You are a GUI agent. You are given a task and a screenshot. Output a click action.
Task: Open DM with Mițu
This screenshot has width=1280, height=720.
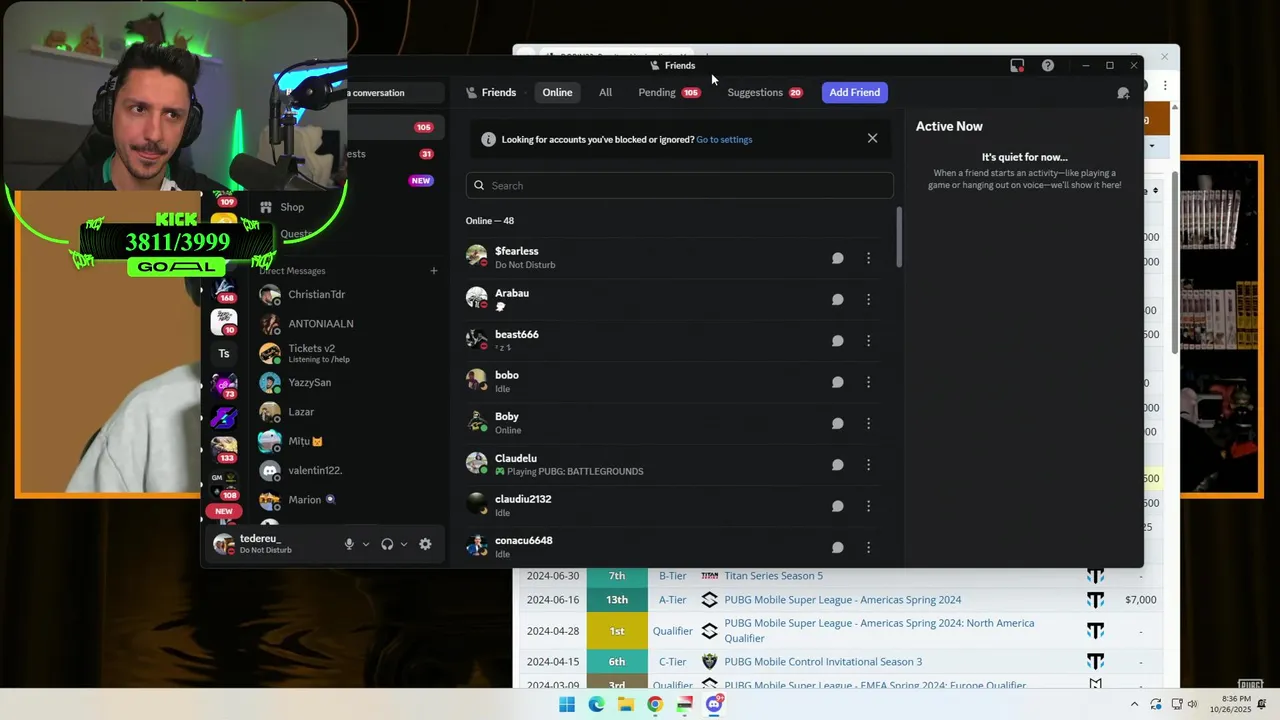[349, 441]
